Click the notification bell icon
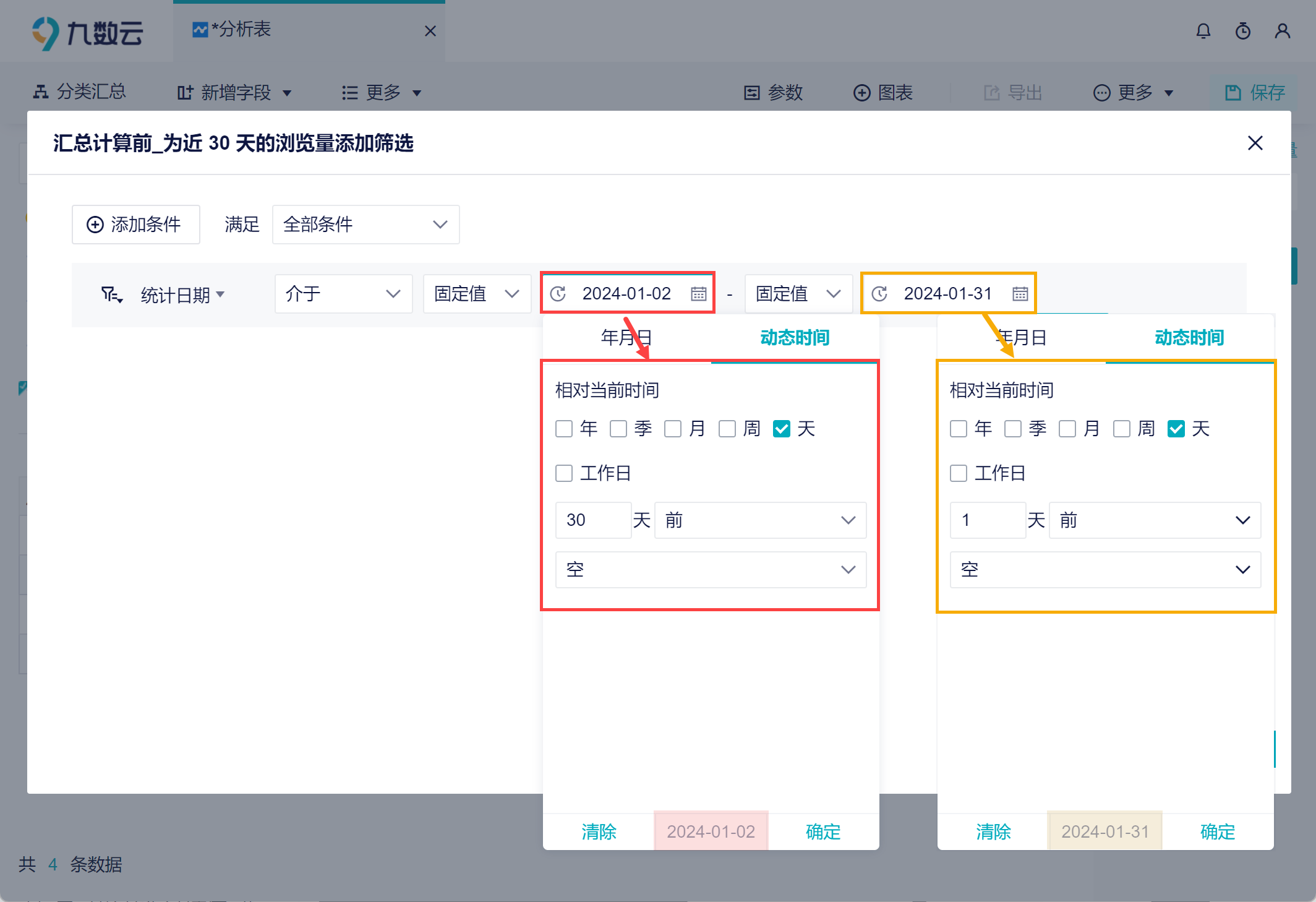The height and width of the screenshot is (902, 1316). [x=1203, y=31]
